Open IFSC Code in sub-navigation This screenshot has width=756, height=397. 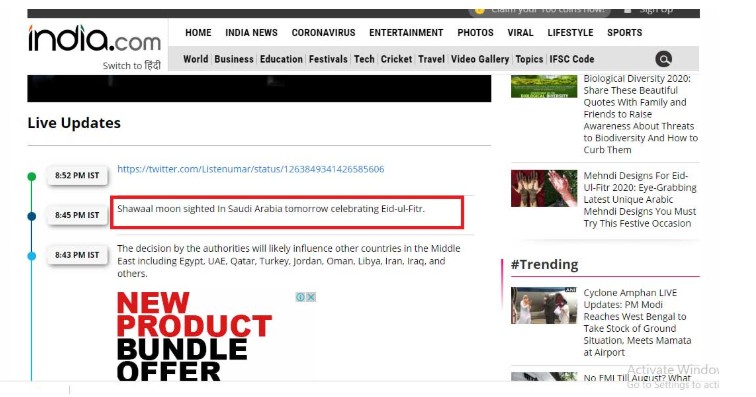pyautogui.click(x=572, y=59)
